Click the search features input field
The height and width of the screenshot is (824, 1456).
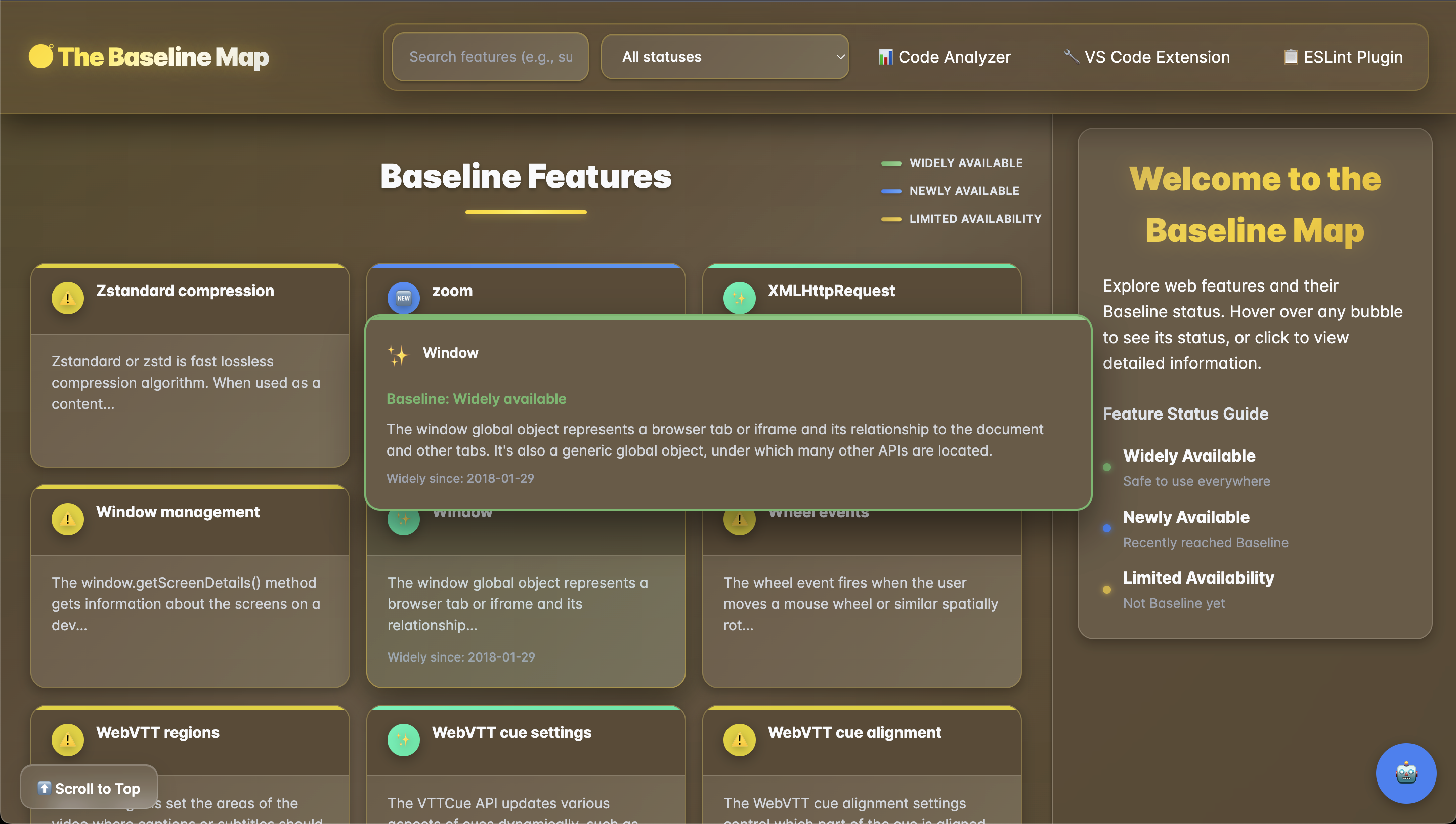pyautogui.click(x=490, y=57)
